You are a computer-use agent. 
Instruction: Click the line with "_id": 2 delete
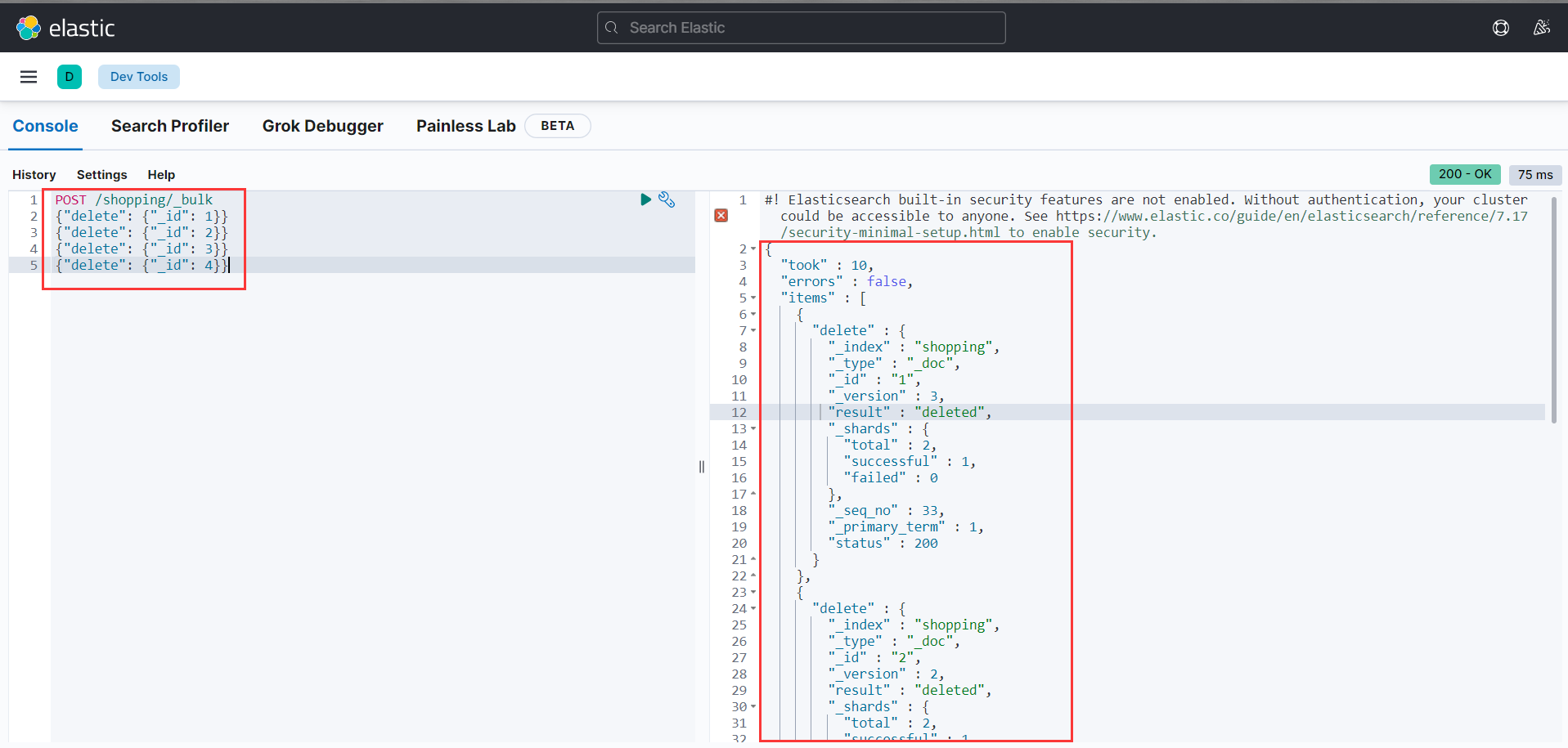point(142,232)
